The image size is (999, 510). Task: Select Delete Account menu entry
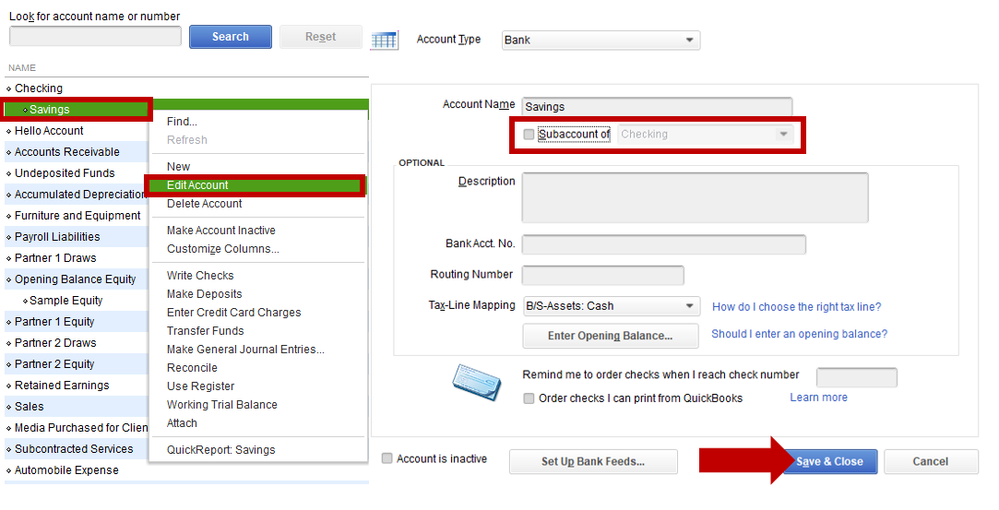click(x=204, y=204)
